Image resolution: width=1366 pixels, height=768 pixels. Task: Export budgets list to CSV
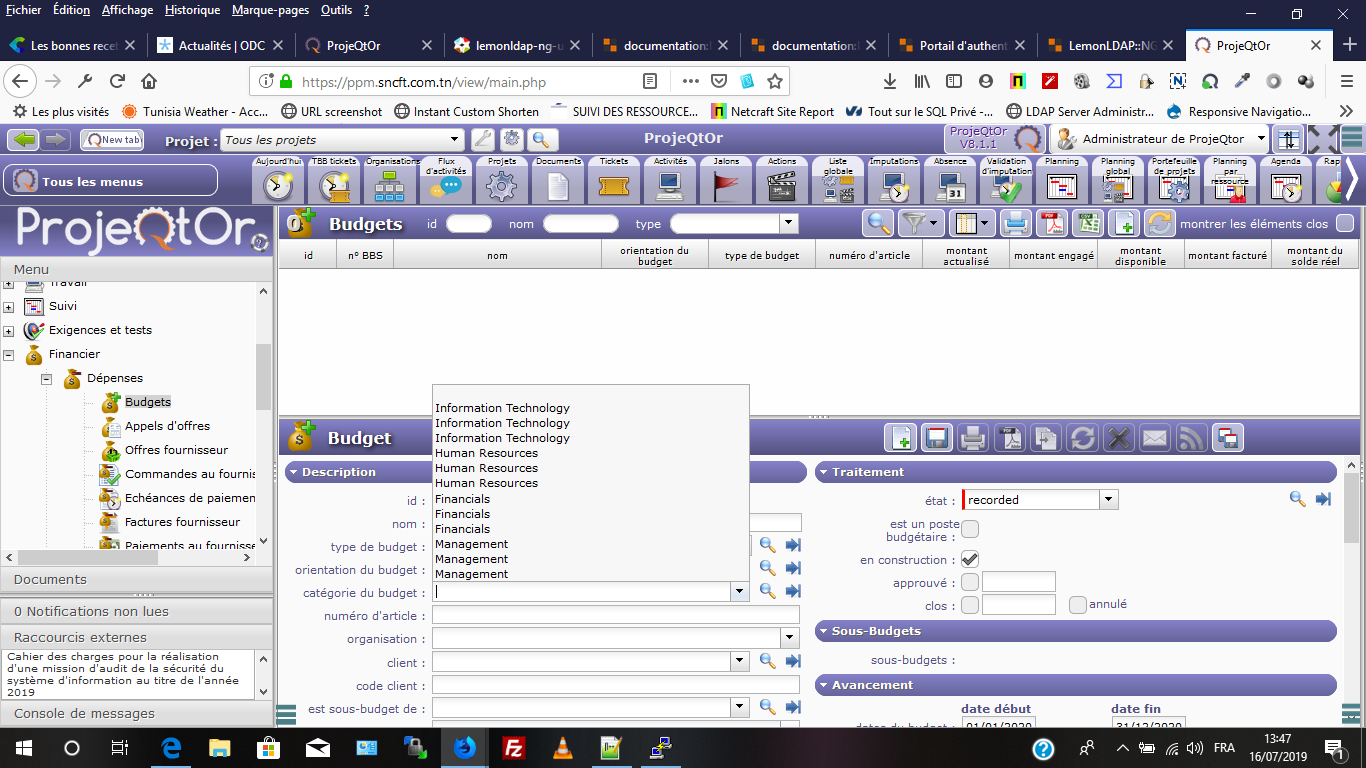(1088, 223)
